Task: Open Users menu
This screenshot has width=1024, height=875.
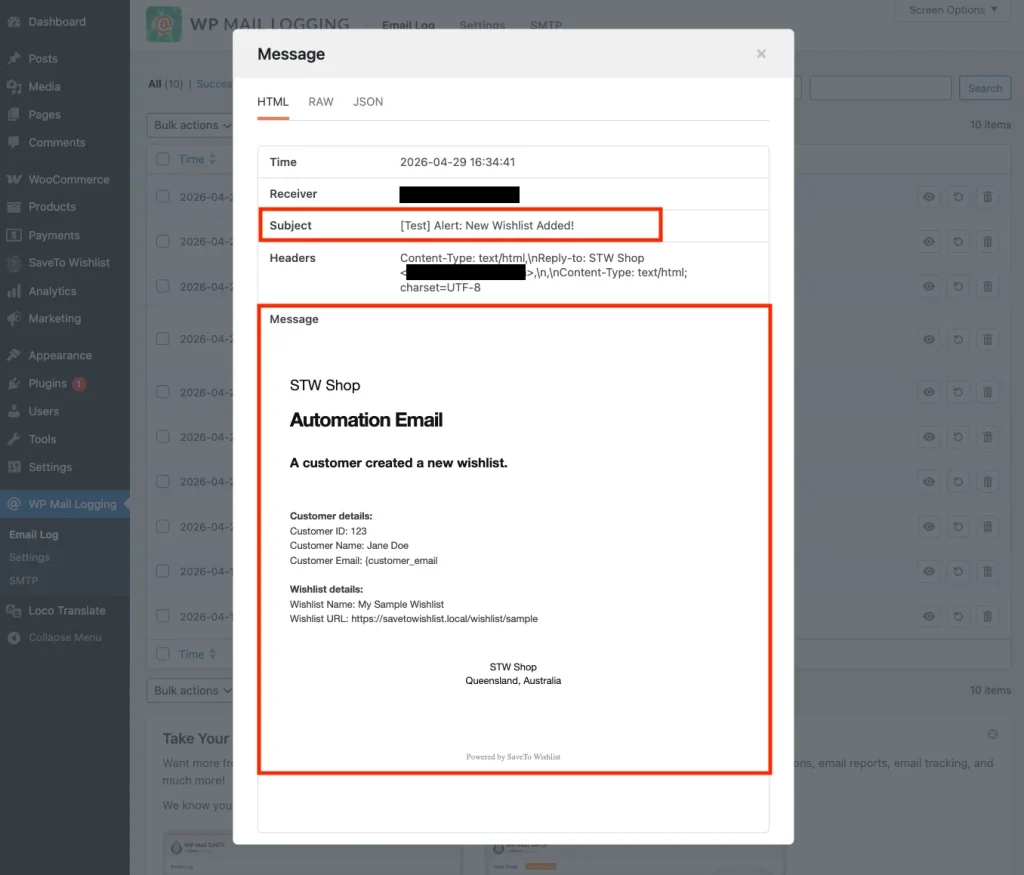Action: tap(43, 411)
